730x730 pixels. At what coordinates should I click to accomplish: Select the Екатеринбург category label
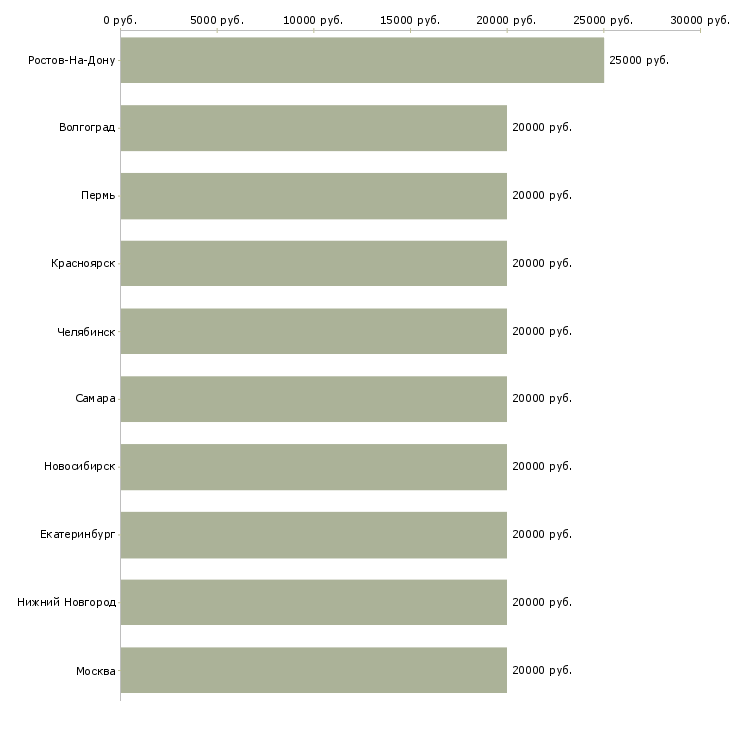click(x=77, y=534)
